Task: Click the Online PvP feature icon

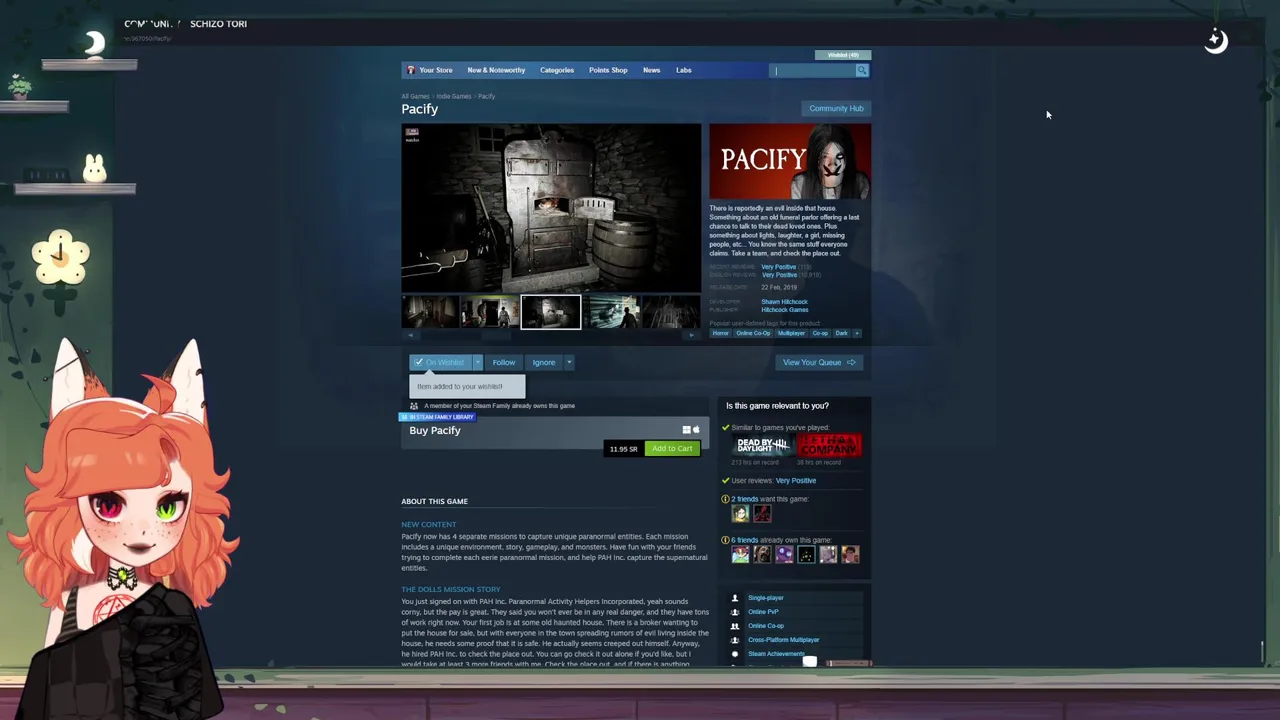Action: tap(735, 612)
